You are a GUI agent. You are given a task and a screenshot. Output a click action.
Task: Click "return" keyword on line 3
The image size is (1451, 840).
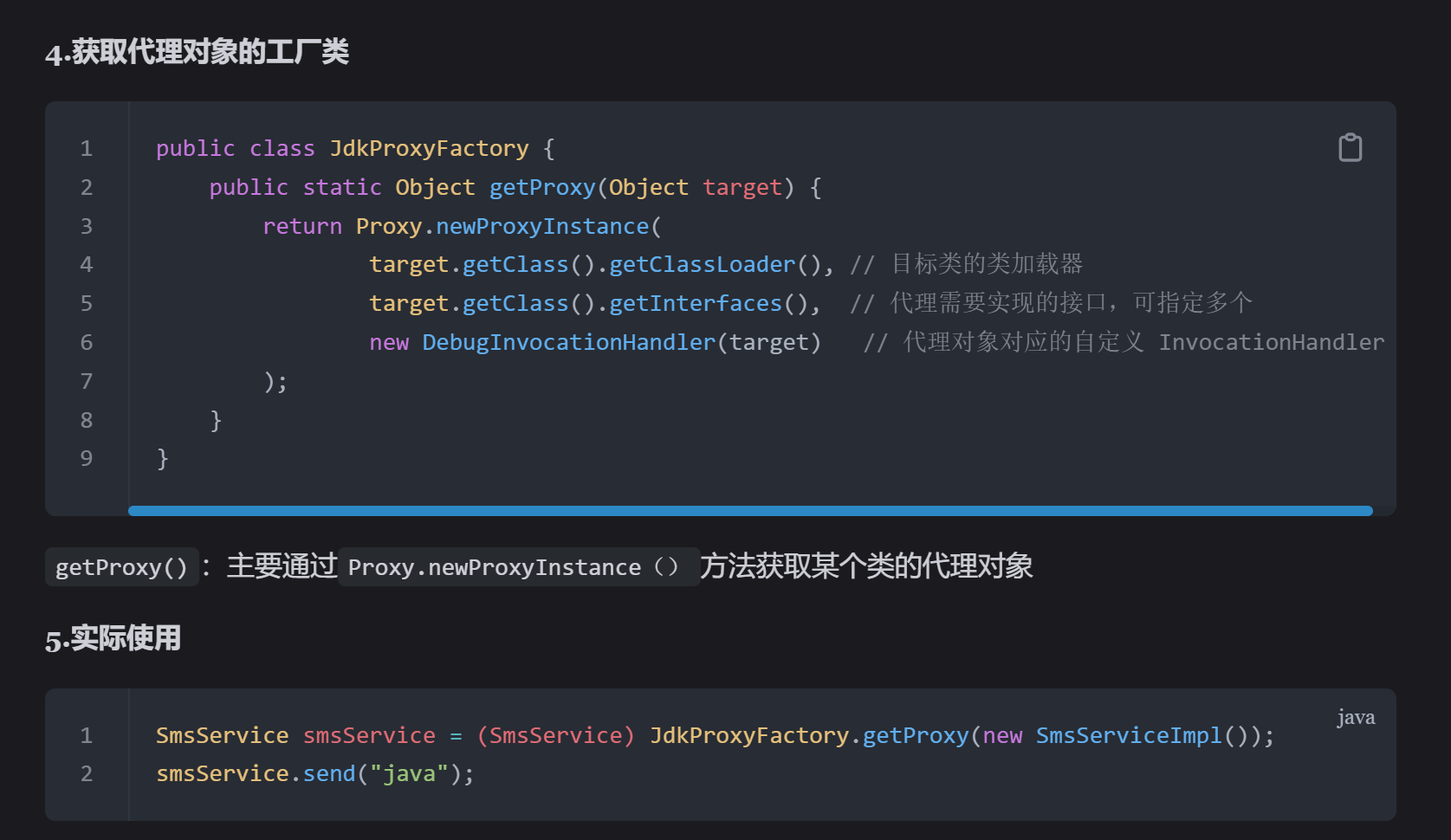coord(302,227)
